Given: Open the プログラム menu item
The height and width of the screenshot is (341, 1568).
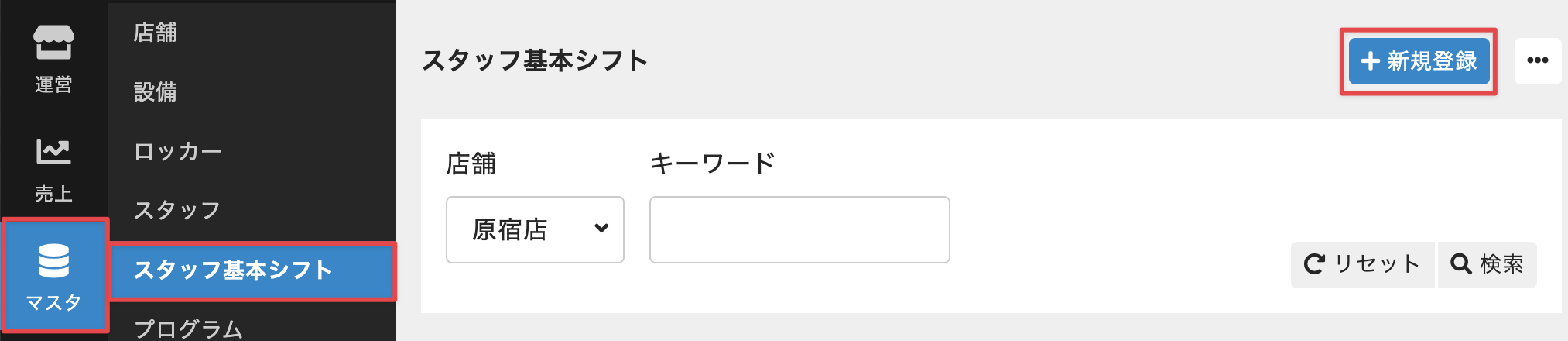Looking at the screenshot, I should pos(188,329).
